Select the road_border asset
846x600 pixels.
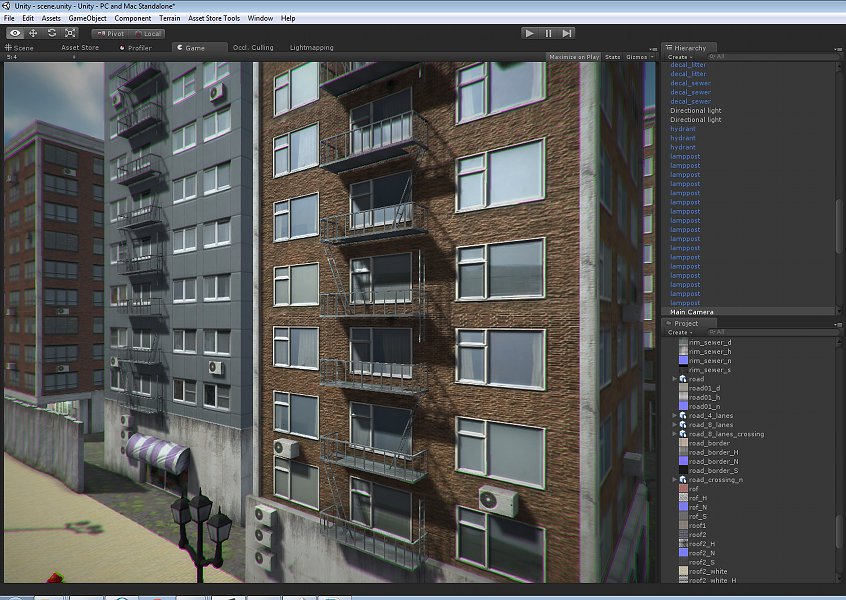click(x=709, y=443)
